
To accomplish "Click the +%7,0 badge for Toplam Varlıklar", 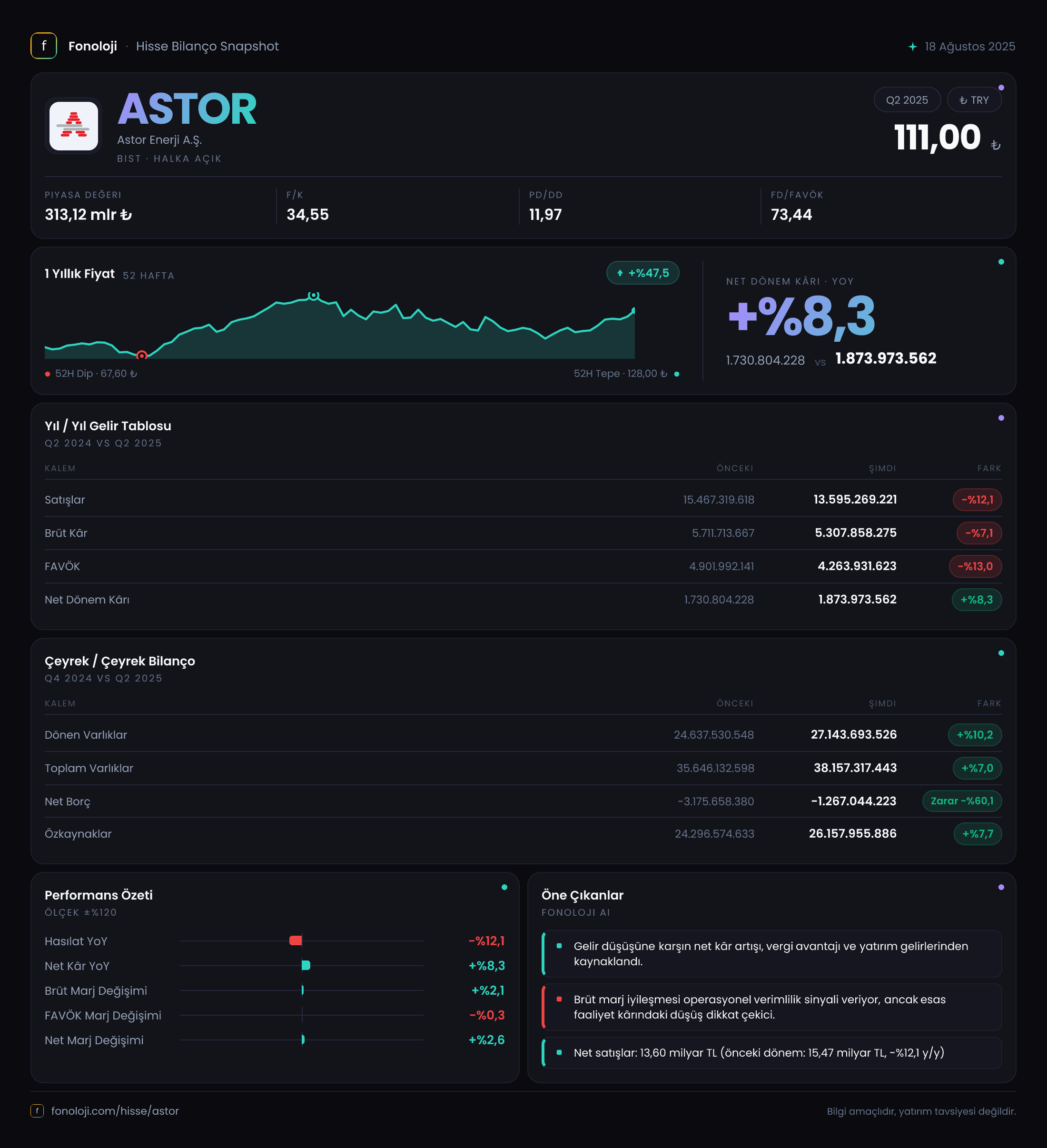I will click(x=977, y=768).
